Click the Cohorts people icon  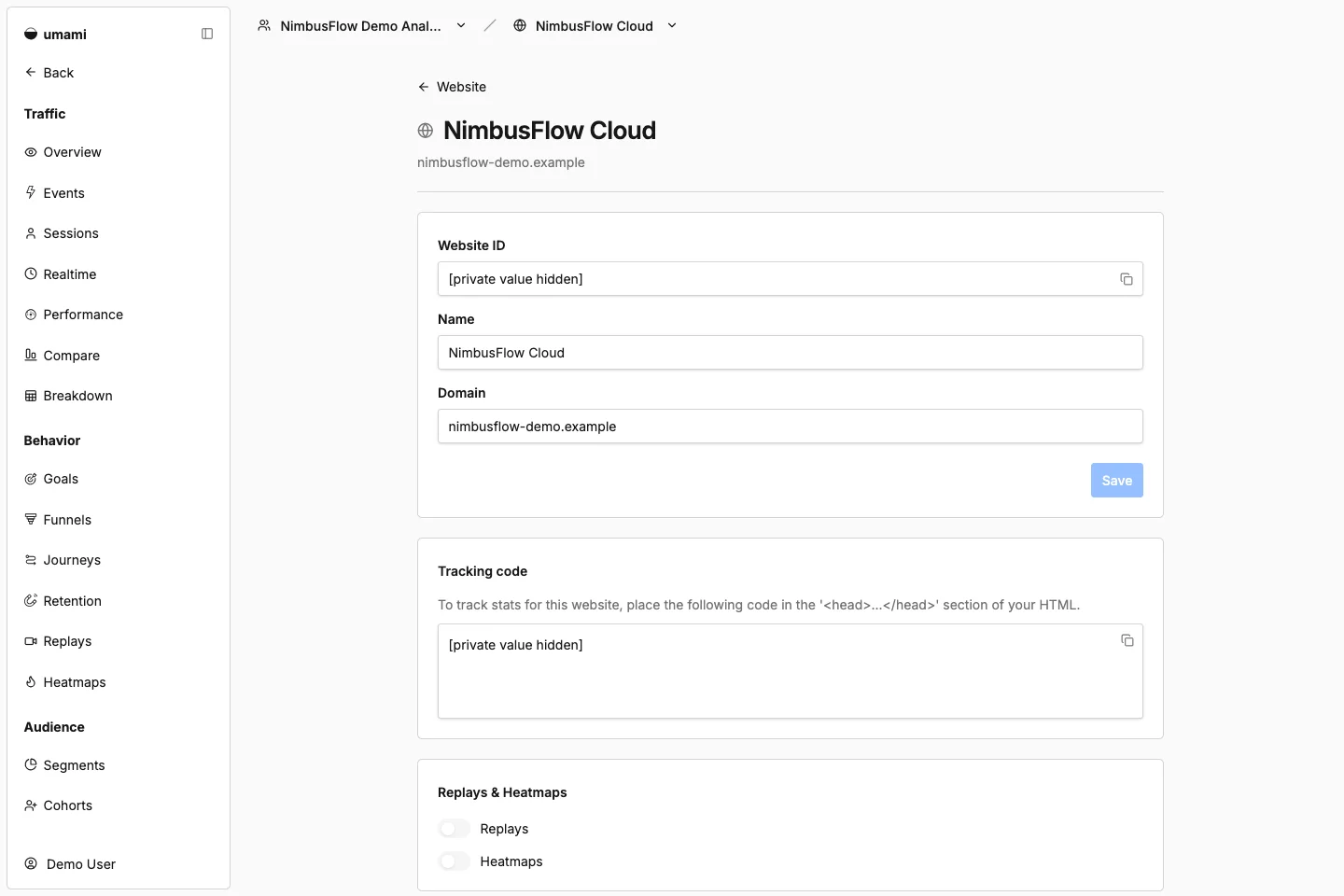point(31,805)
